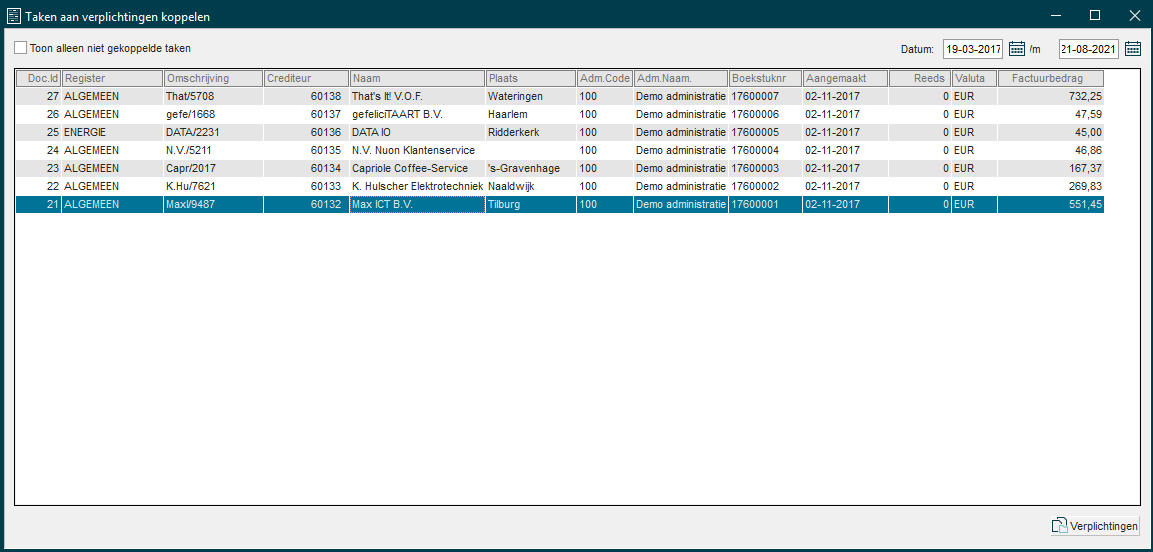Click the end date field 21-08-2021
Viewport: 1153px width, 552px height.
click(1088, 49)
